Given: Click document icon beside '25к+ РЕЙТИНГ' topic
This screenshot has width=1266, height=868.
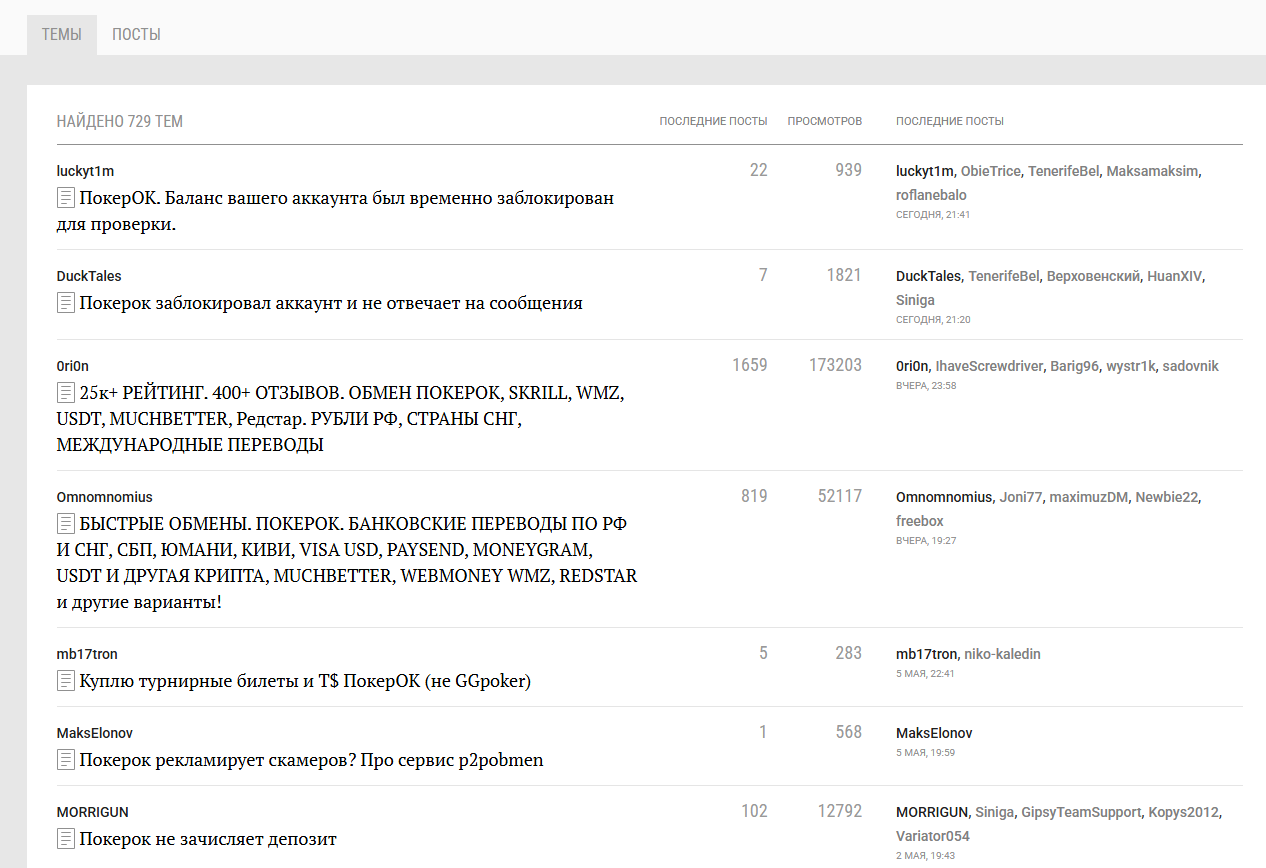Looking at the screenshot, I should click(x=66, y=392).
